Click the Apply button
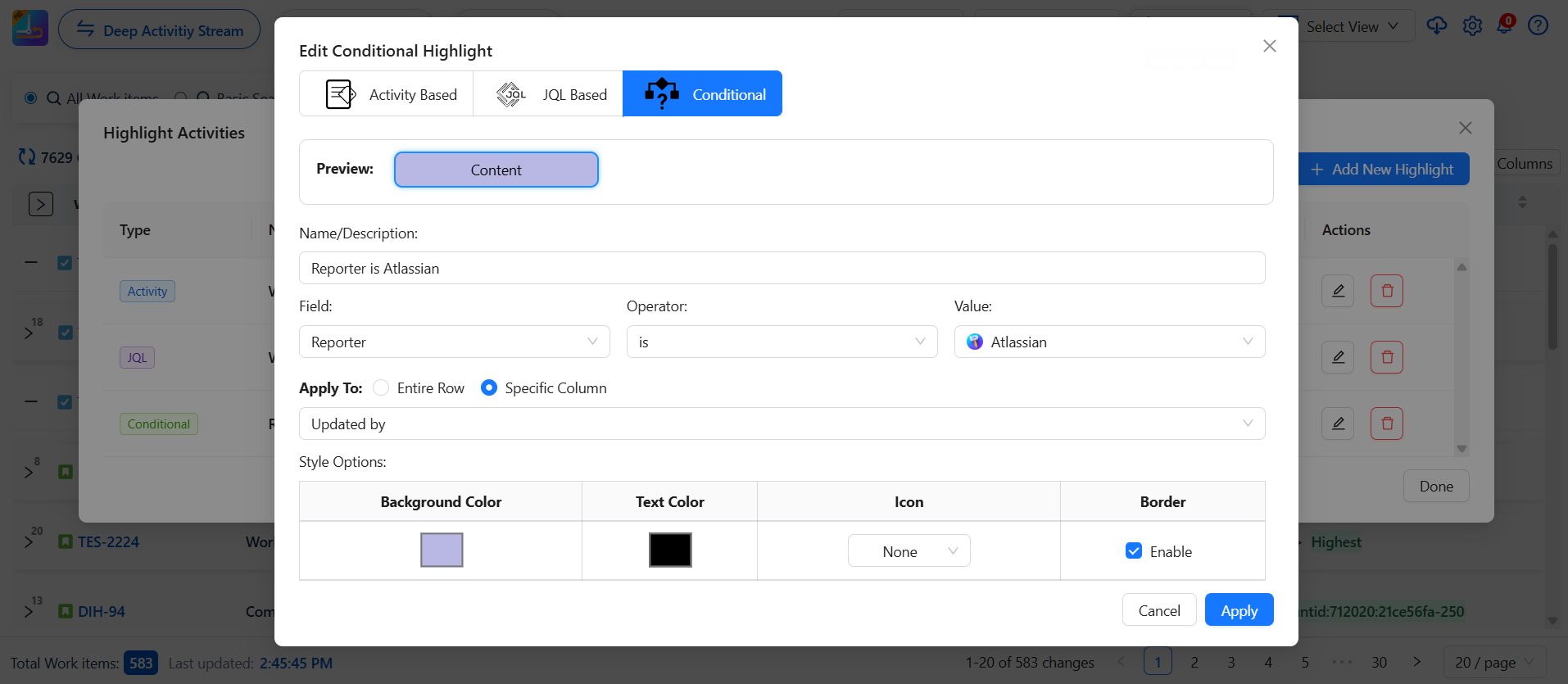This screenshot has height=684, width=1568. tap(1239, 610)
